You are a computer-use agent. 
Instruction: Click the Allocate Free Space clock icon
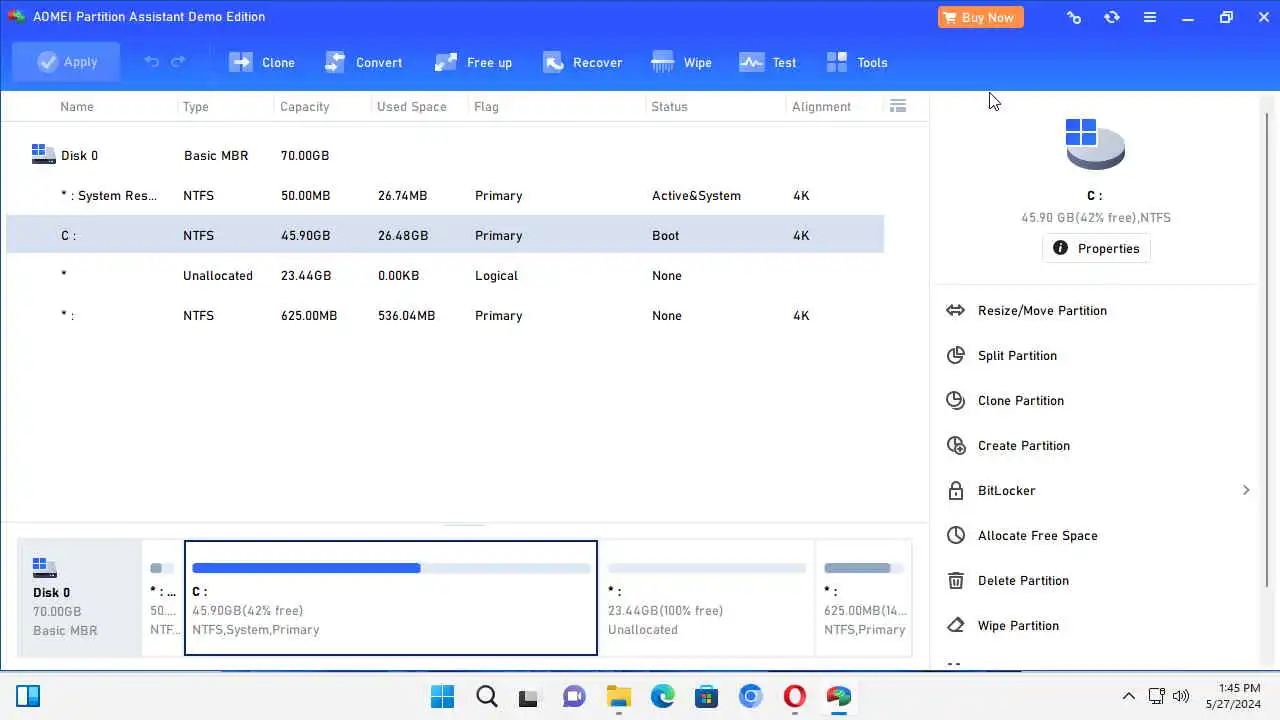click(x=956, y=535)
